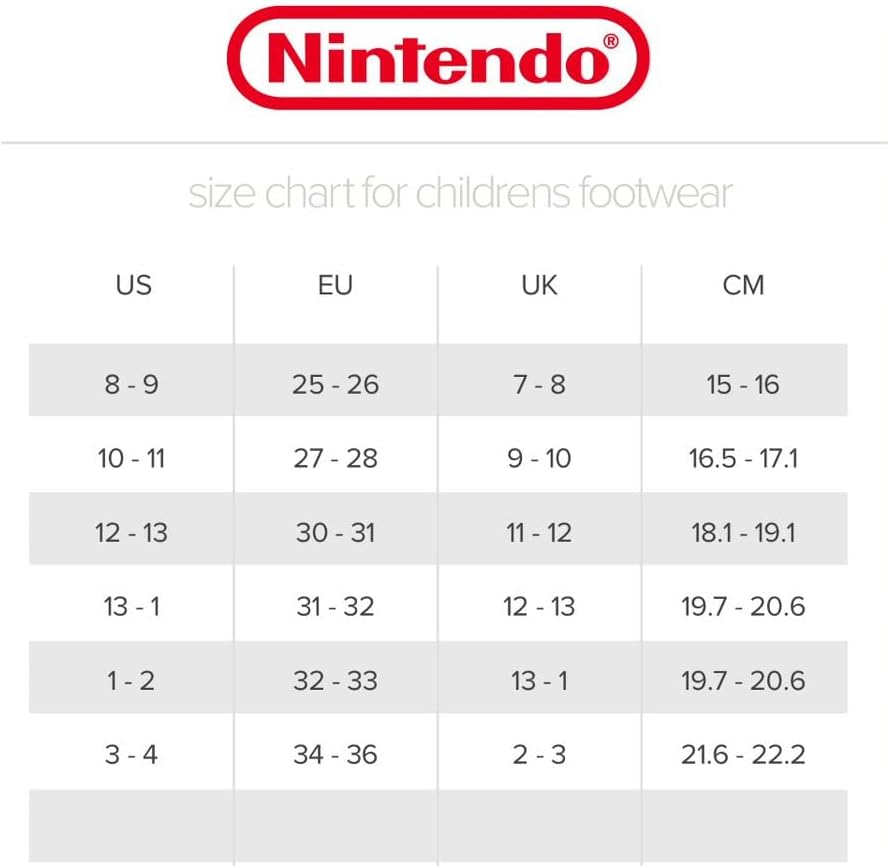888x866 pixels.
Task: Click the EU column header
Action: (335, 285)
